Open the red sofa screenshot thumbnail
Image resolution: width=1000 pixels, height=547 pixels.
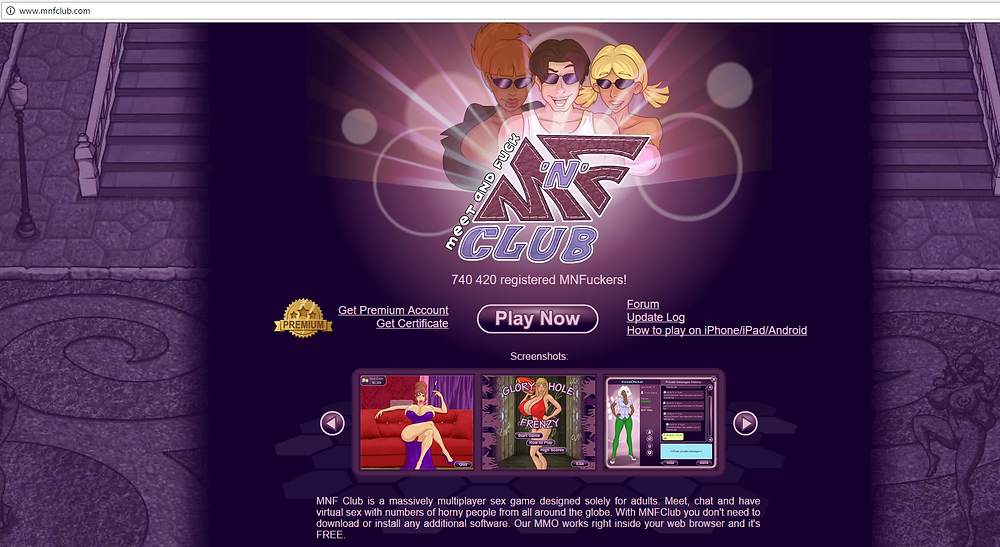pyautogui.click(x=416, y=422)
